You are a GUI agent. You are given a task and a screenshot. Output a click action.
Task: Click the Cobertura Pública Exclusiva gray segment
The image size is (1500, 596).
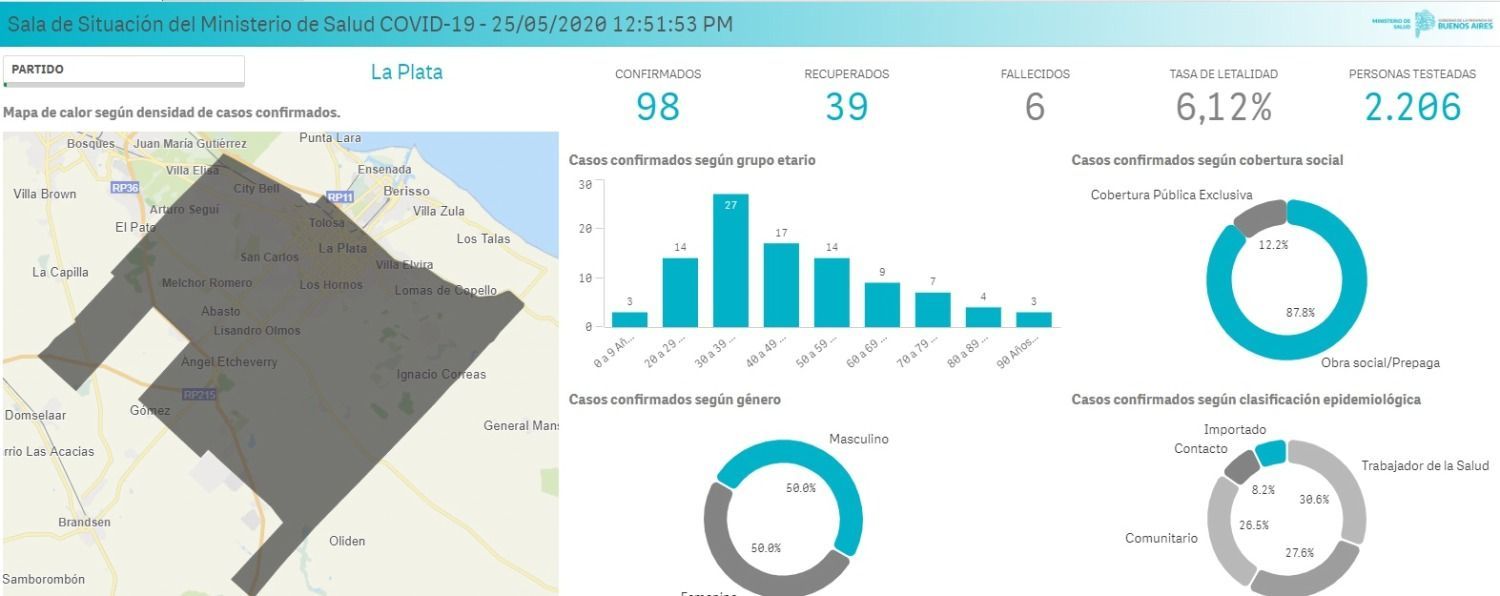(x=1260, y=217)
